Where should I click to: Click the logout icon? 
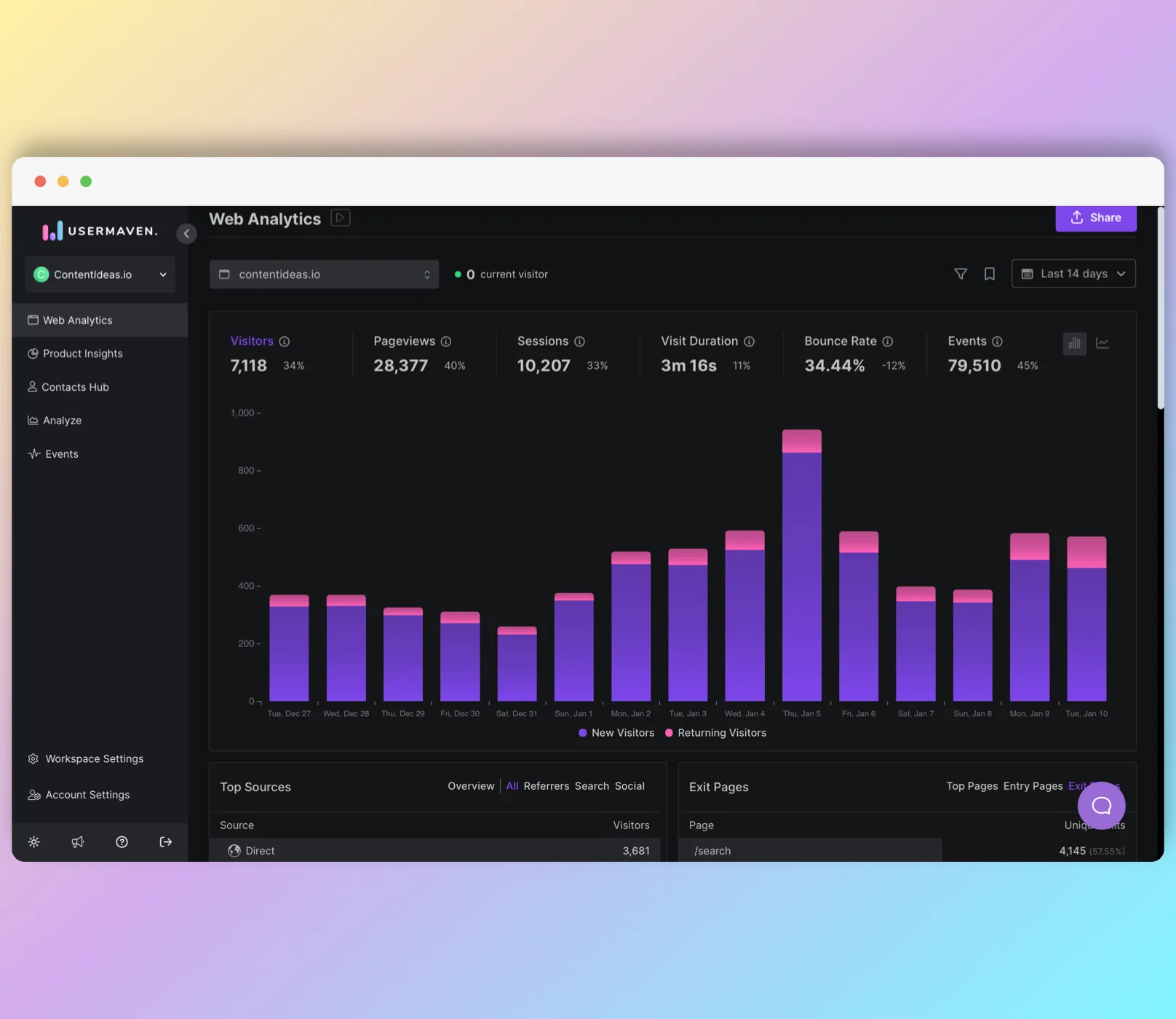[x=166, y=842]
